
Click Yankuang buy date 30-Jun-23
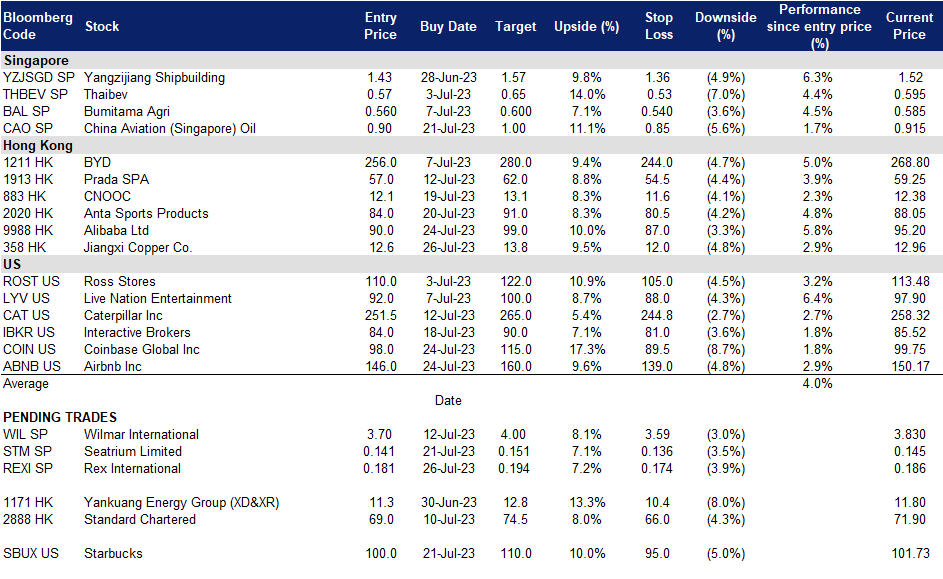pyautogui.click(x=449, y=503)
